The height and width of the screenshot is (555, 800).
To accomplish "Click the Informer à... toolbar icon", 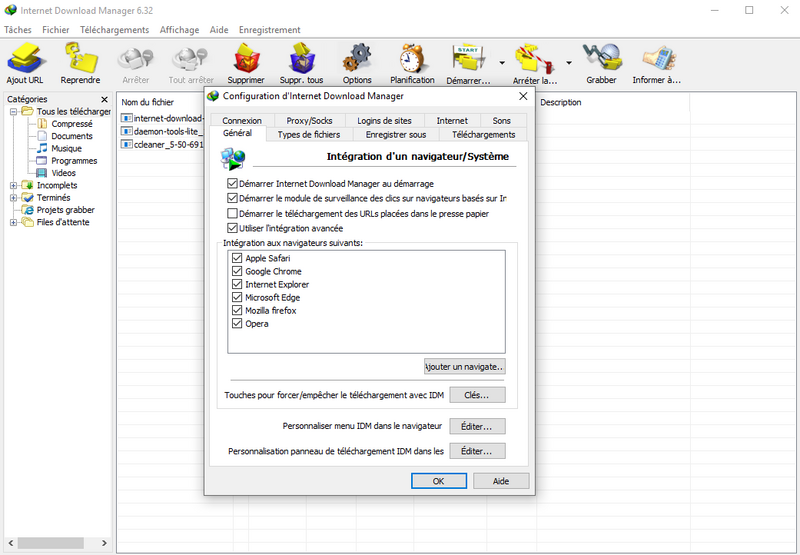I will pos(657,58).
